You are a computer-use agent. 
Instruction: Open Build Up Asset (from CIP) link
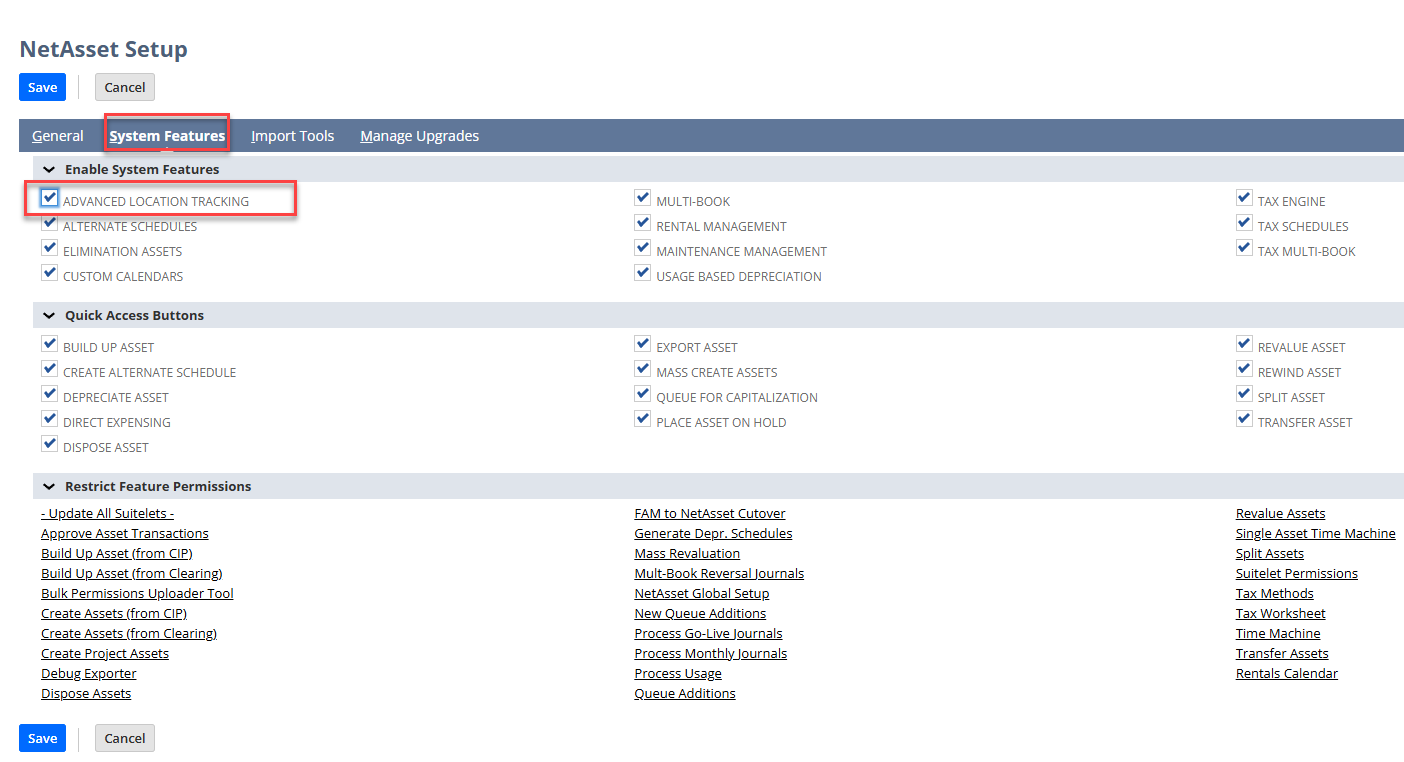click(116, 553)
